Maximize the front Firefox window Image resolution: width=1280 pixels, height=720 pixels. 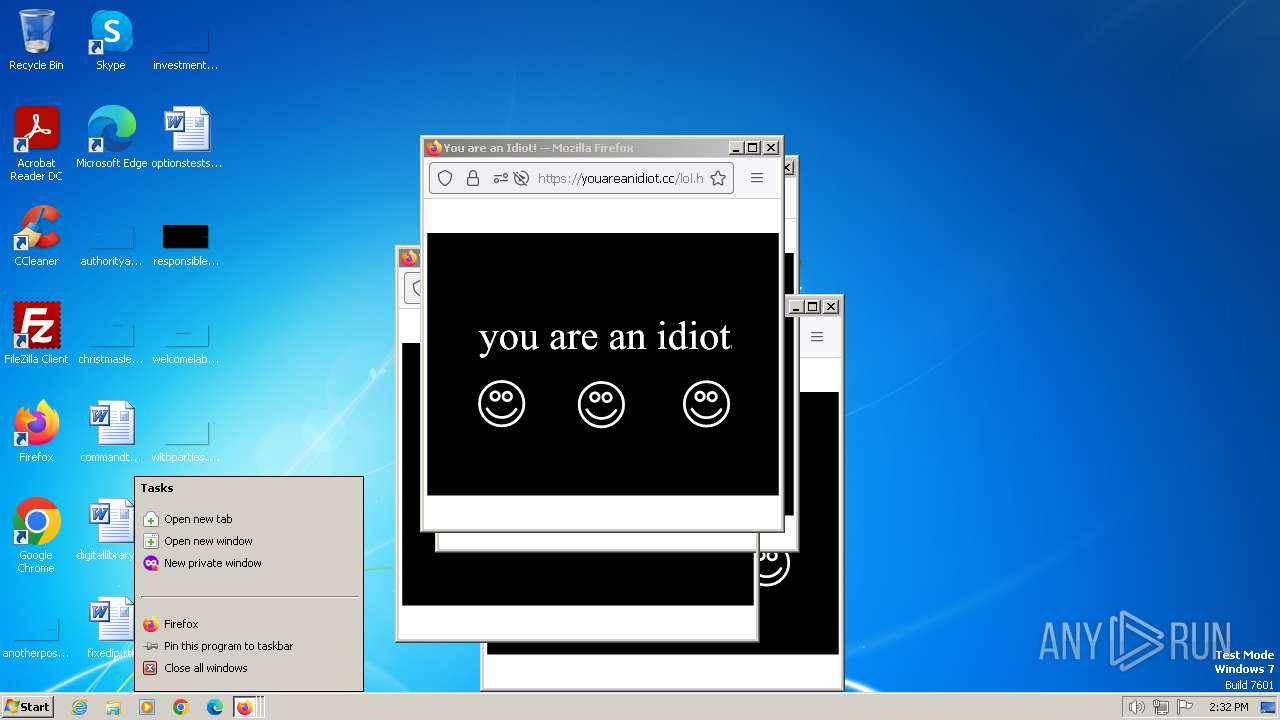point(753,148)
